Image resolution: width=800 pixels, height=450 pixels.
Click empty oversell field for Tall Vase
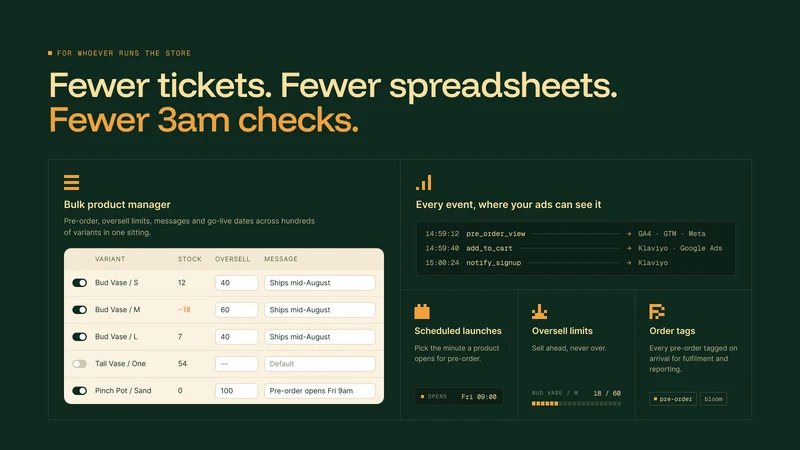point(236,364)
